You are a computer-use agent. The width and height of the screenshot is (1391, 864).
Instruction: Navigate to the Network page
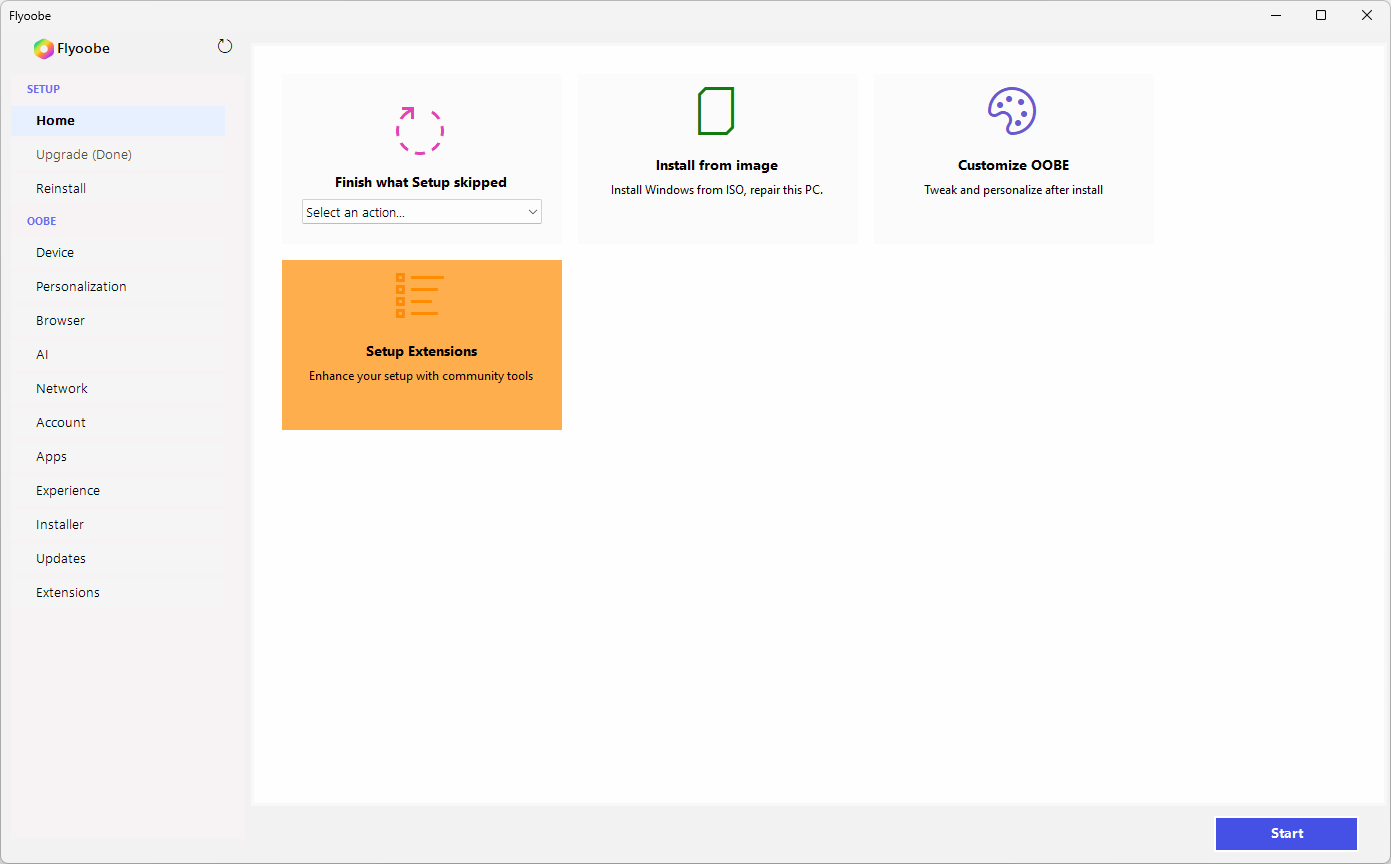point(62,389)
